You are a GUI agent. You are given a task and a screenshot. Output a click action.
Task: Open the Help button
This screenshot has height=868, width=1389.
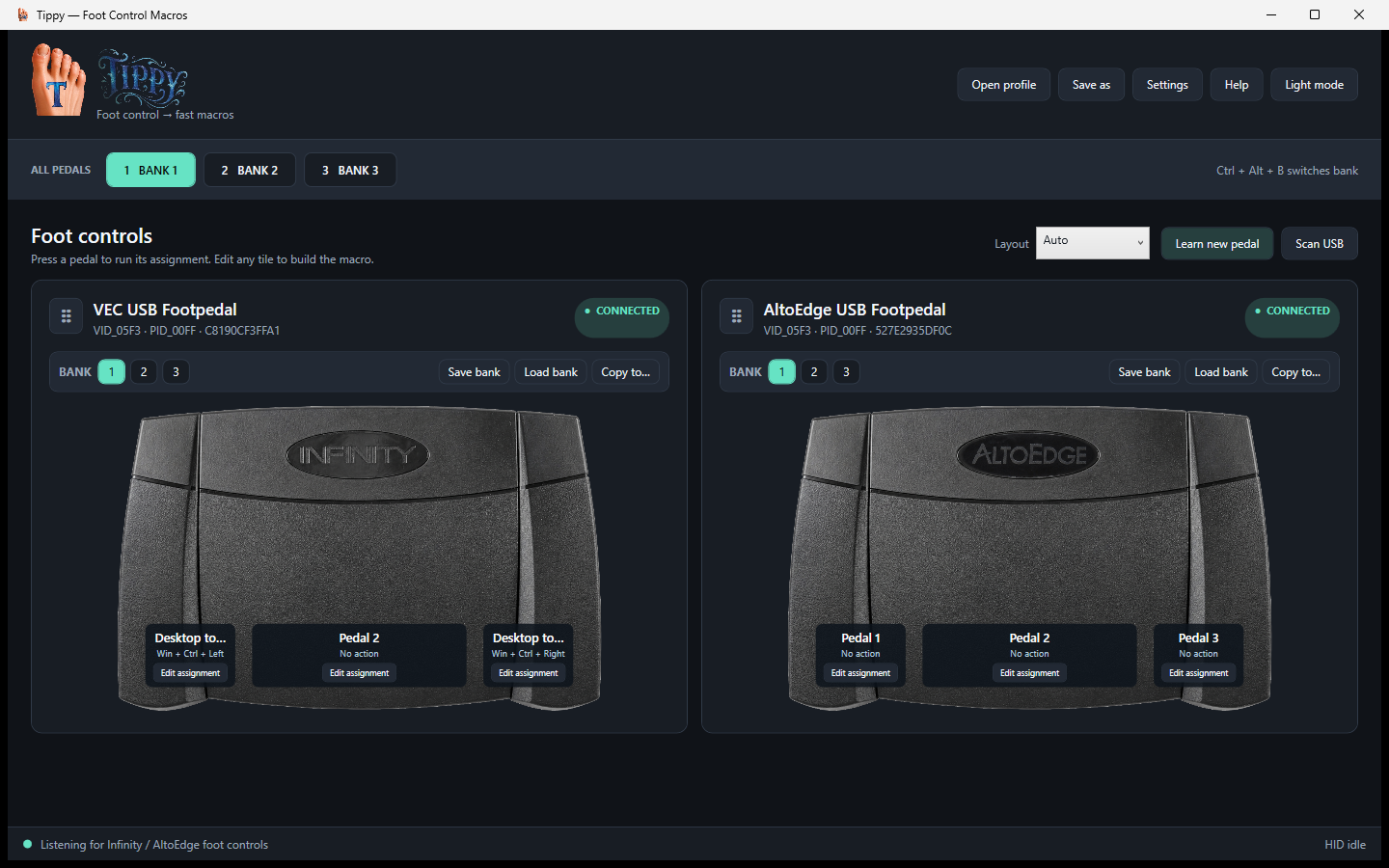coord(1237,85)
